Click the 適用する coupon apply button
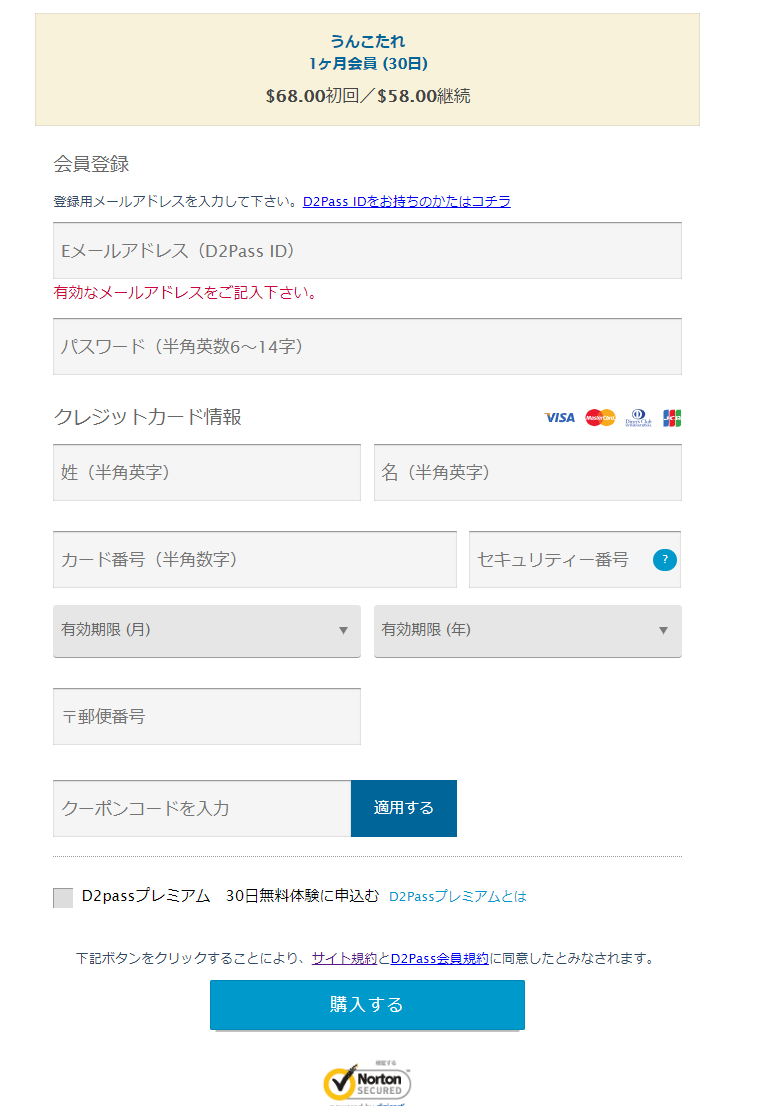The image size is (761, 1106). (x=403, y=808)
